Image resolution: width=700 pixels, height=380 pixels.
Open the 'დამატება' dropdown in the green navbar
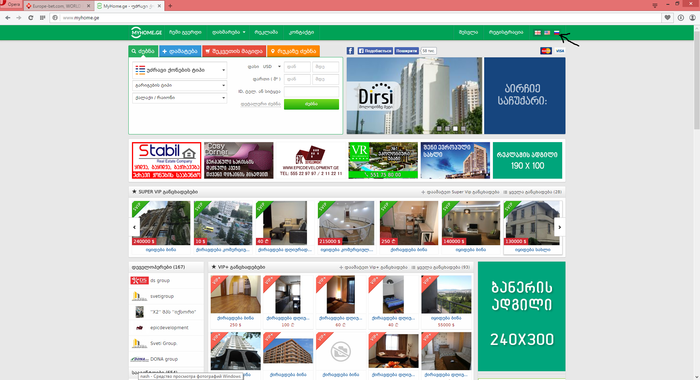click(229, 33)
